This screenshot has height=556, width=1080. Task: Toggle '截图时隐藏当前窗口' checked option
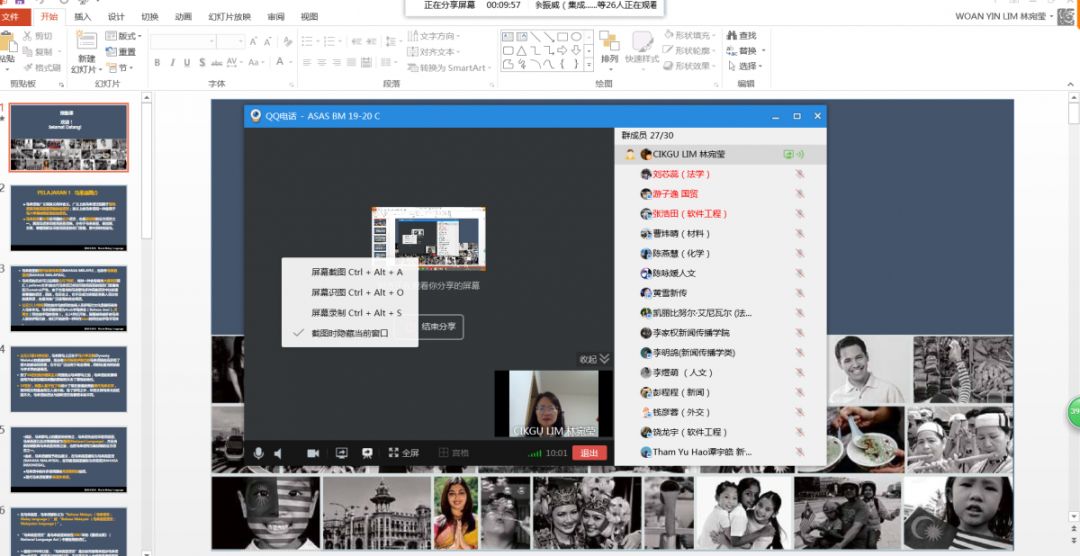tap(349, 333)
